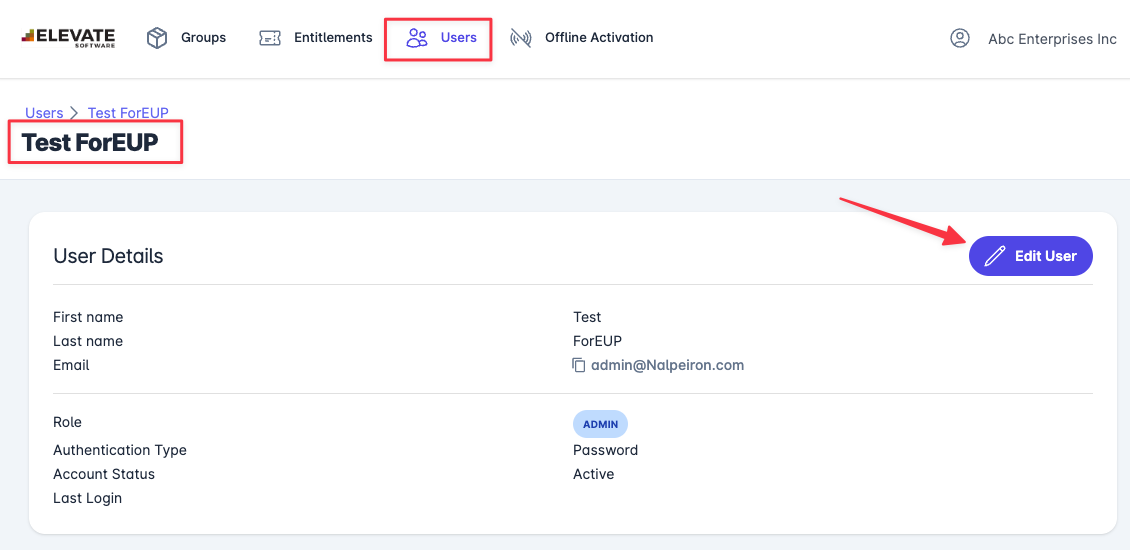
Task: Click the Active account status value
Action: tap(593, 474)
